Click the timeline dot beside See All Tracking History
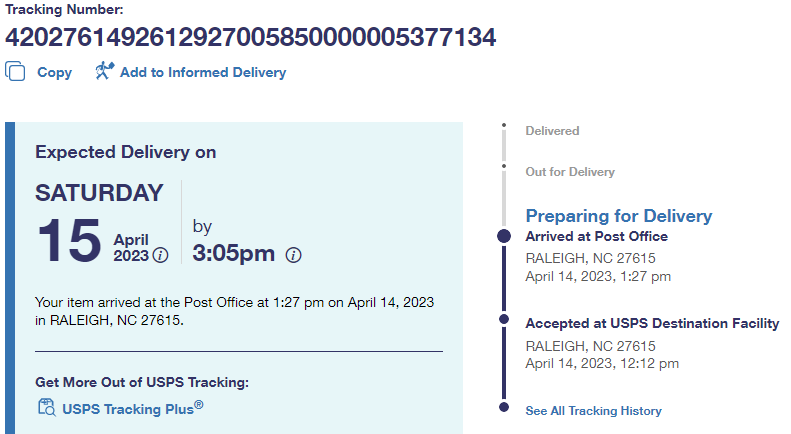Viewport: 791px width, 434px height. 504,407
